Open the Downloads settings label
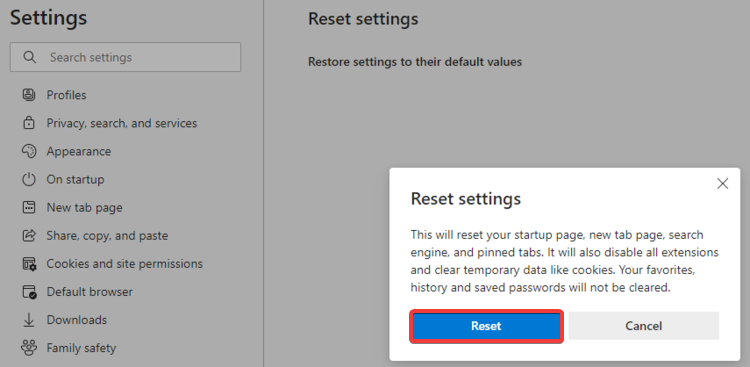750x367 pixels. pyautogui.click(x=77, y=320)
